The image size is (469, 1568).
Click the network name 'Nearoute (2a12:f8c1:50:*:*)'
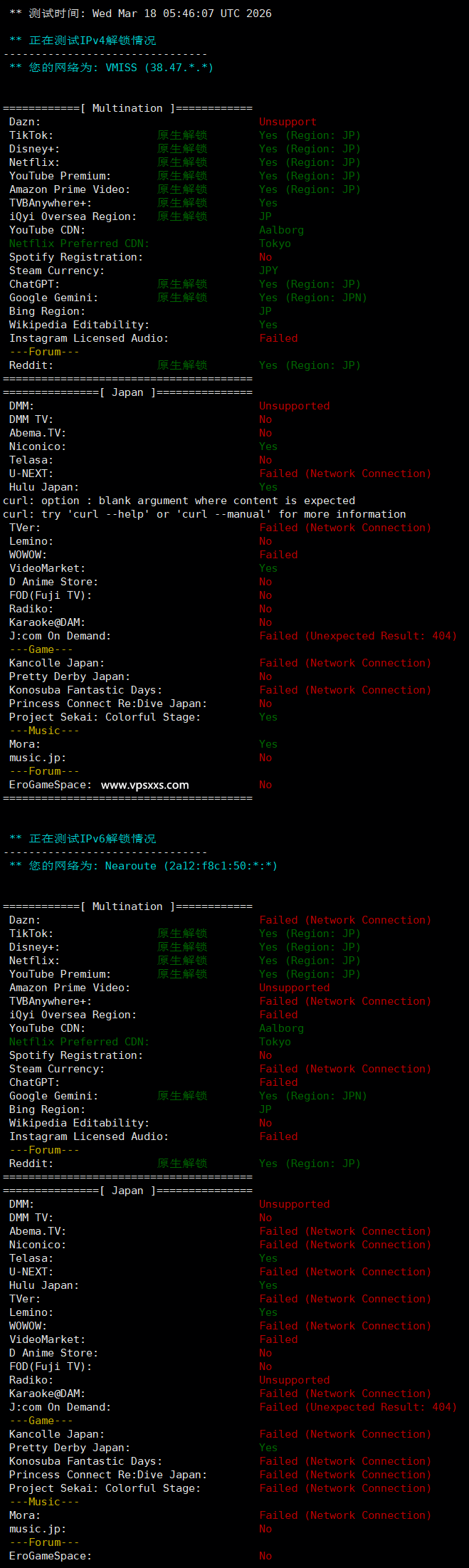click(191, 866)
